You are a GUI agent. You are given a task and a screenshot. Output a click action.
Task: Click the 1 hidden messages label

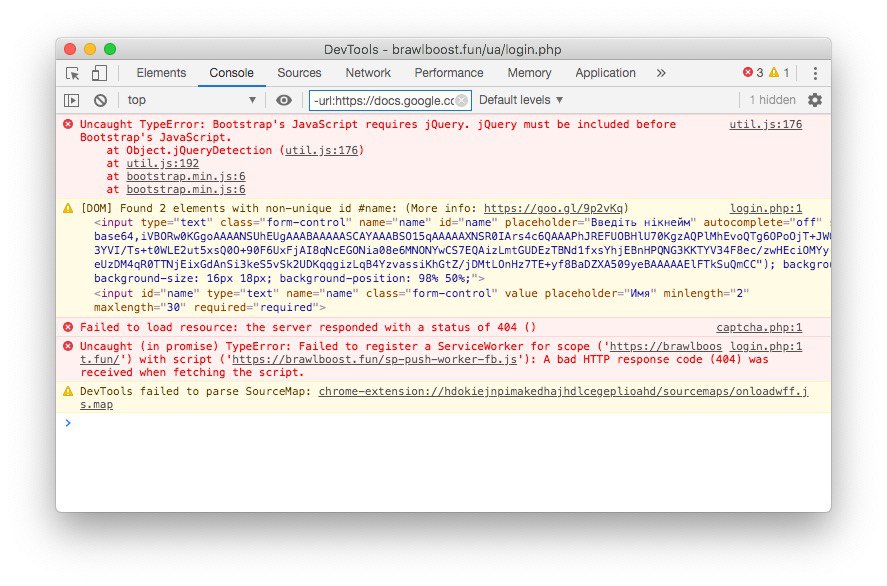click(773, 100)
